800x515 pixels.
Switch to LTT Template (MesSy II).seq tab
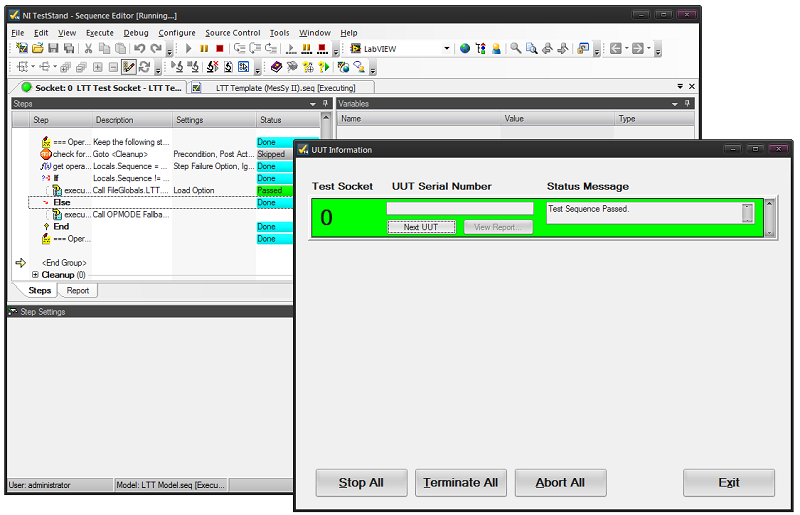280,88
